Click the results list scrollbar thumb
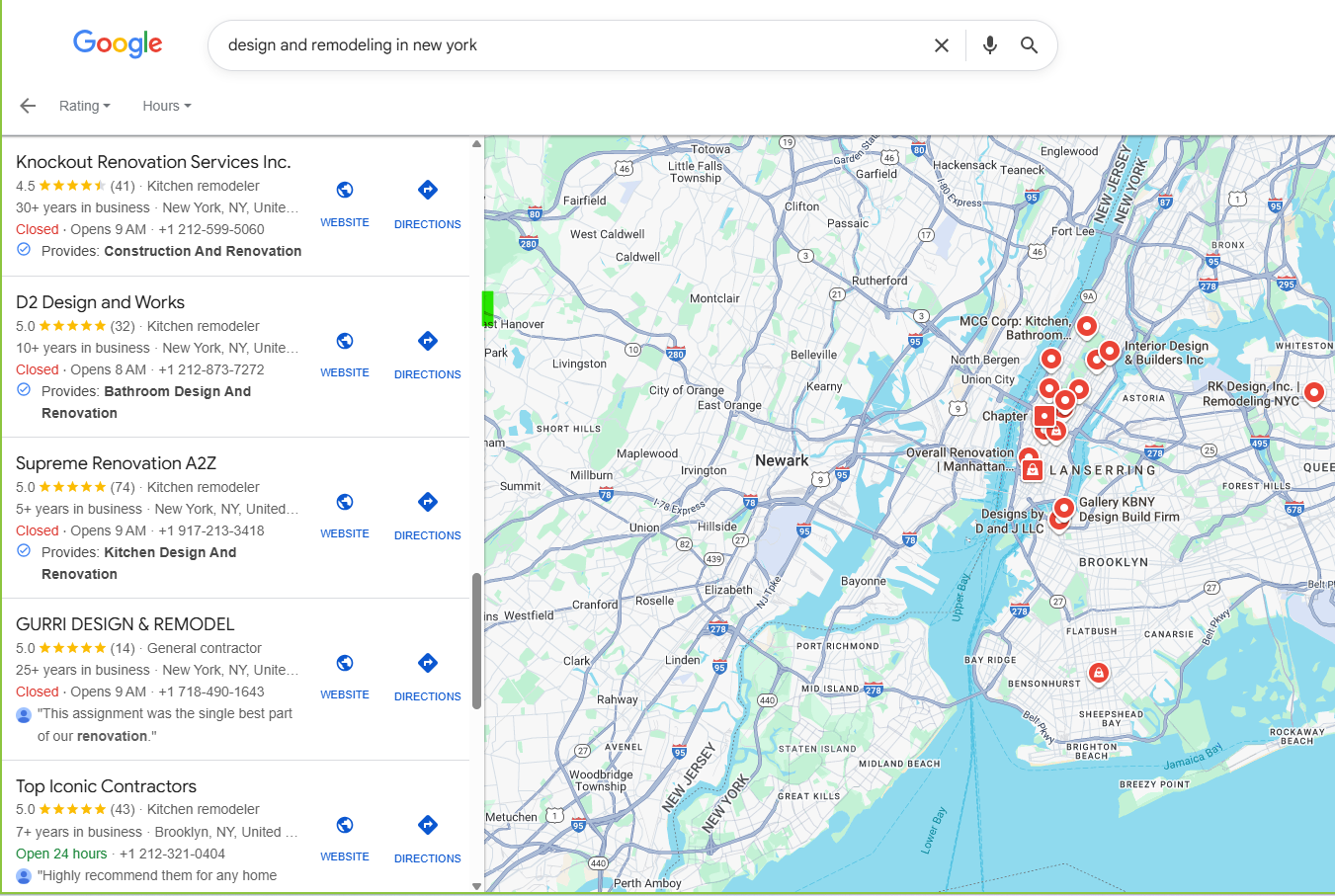Image resolution: width=1335 pixels, height=896 pixels. tap(476, 641)
